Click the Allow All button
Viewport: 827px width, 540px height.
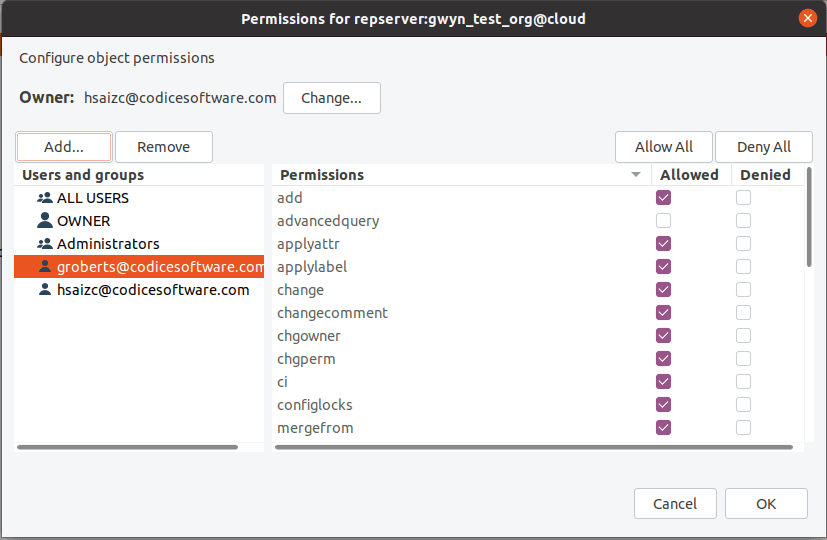663,147
